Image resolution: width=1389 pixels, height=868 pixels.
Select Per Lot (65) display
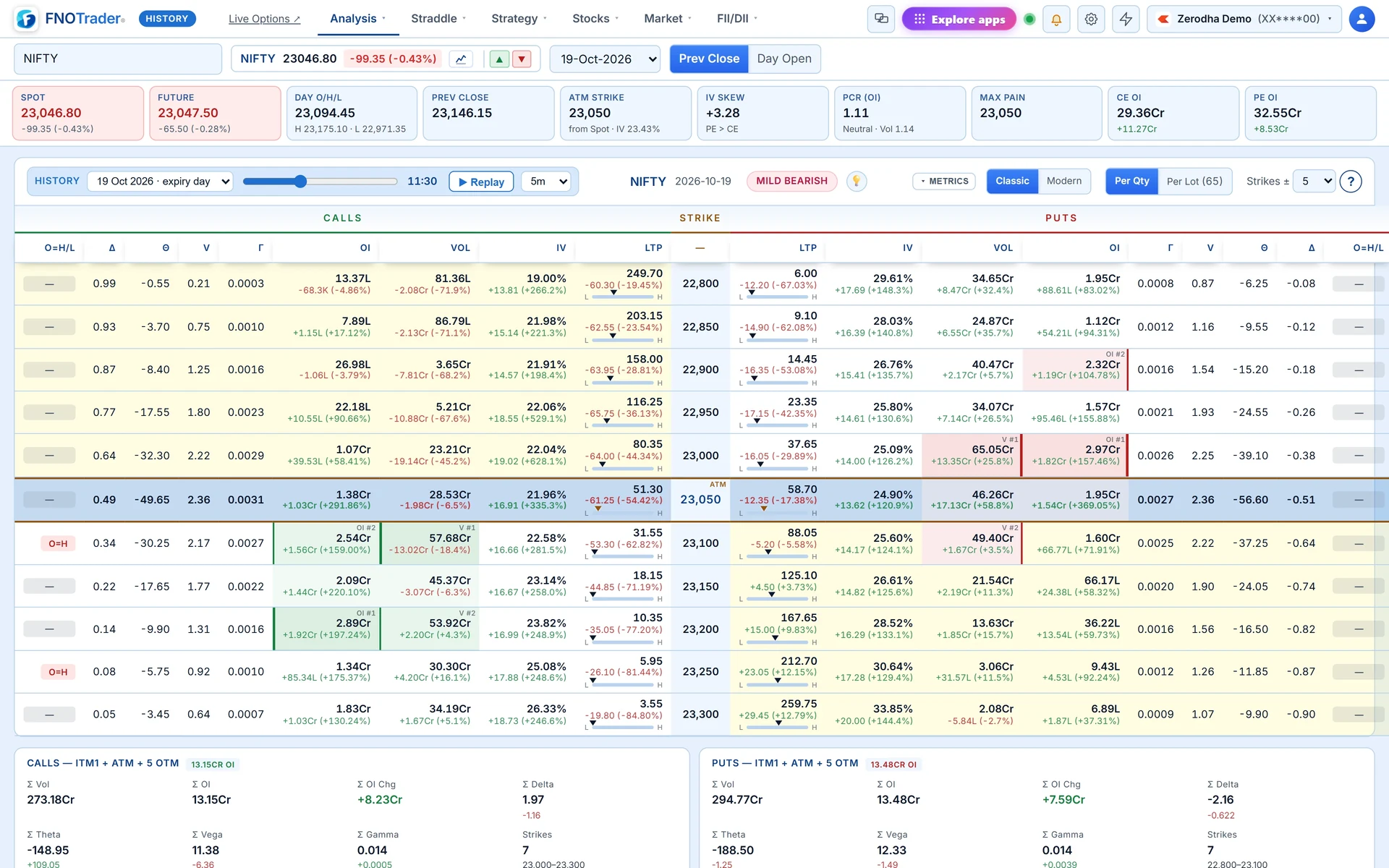[1194, 181]
